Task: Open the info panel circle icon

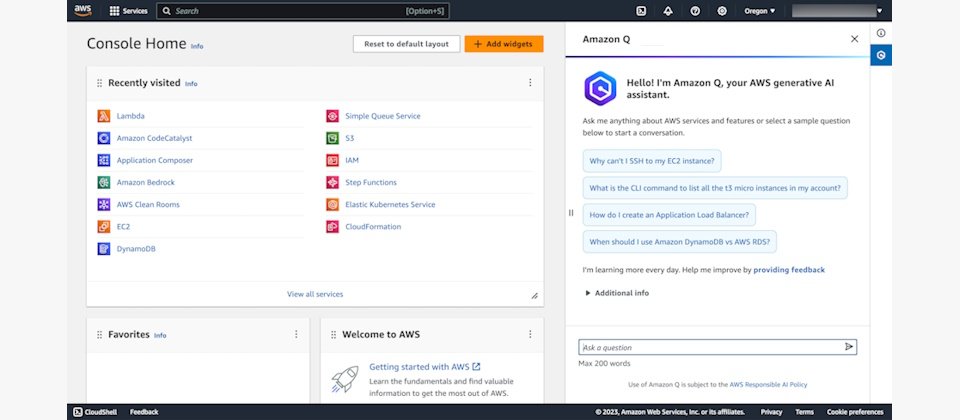Action: tap(880, 33)
